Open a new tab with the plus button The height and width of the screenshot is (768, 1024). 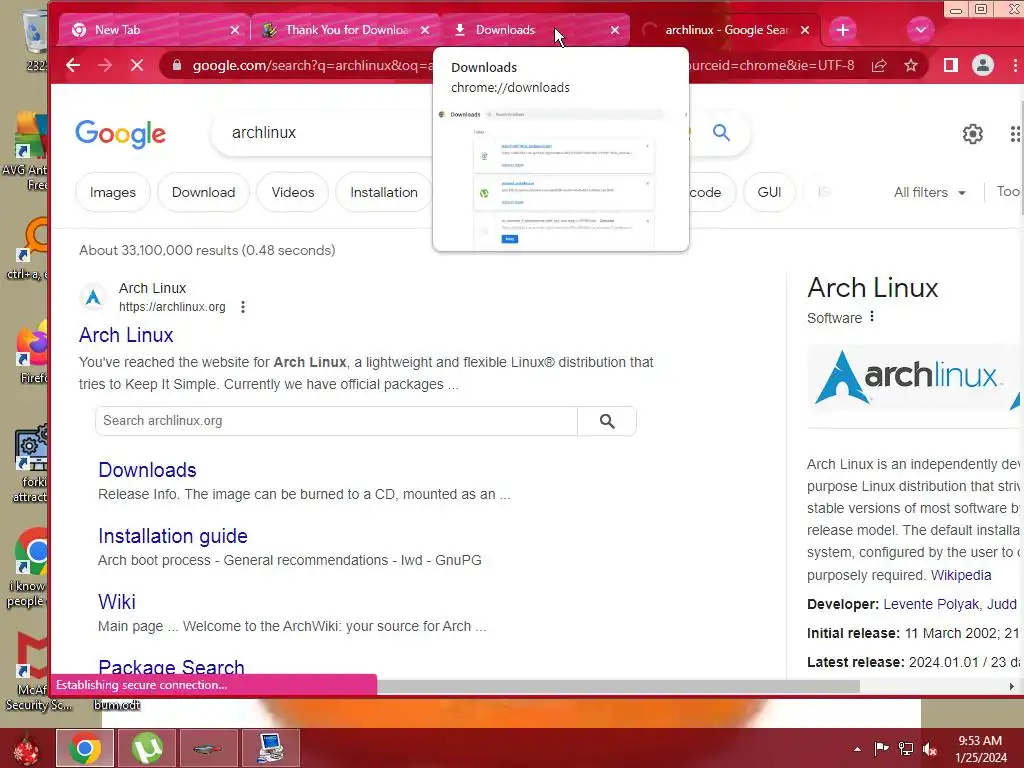point(842,30)
